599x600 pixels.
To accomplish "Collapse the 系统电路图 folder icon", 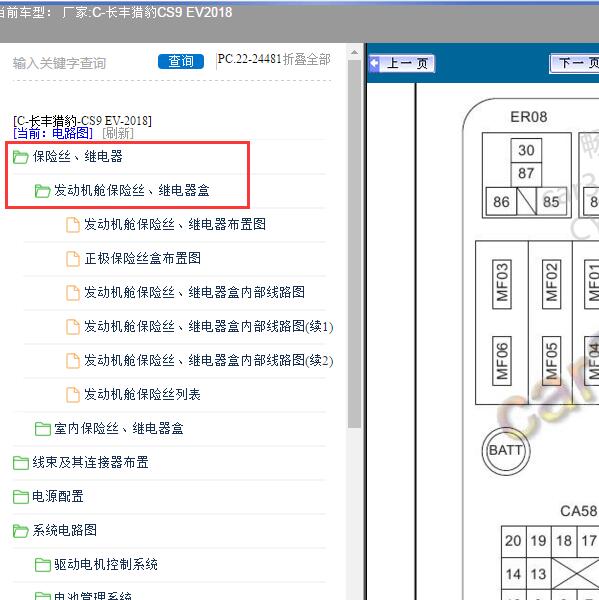I will (x=21, y=531).
